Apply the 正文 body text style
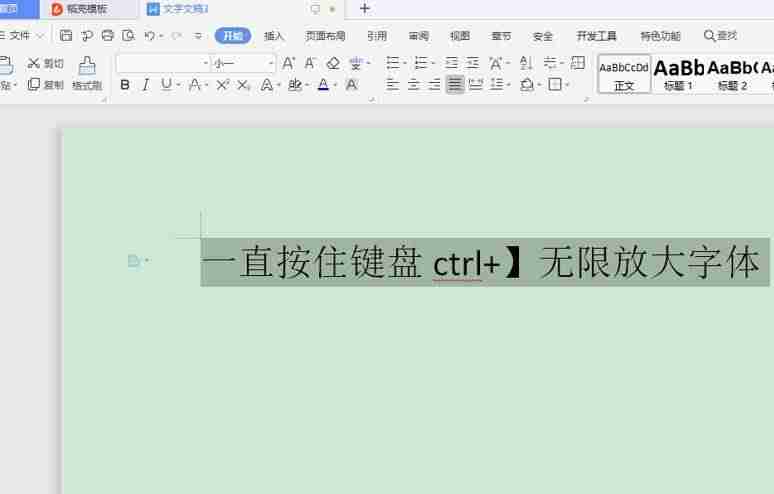Image resolution: width=774 pixels, height=494 pixels. [x=624, y=74]
